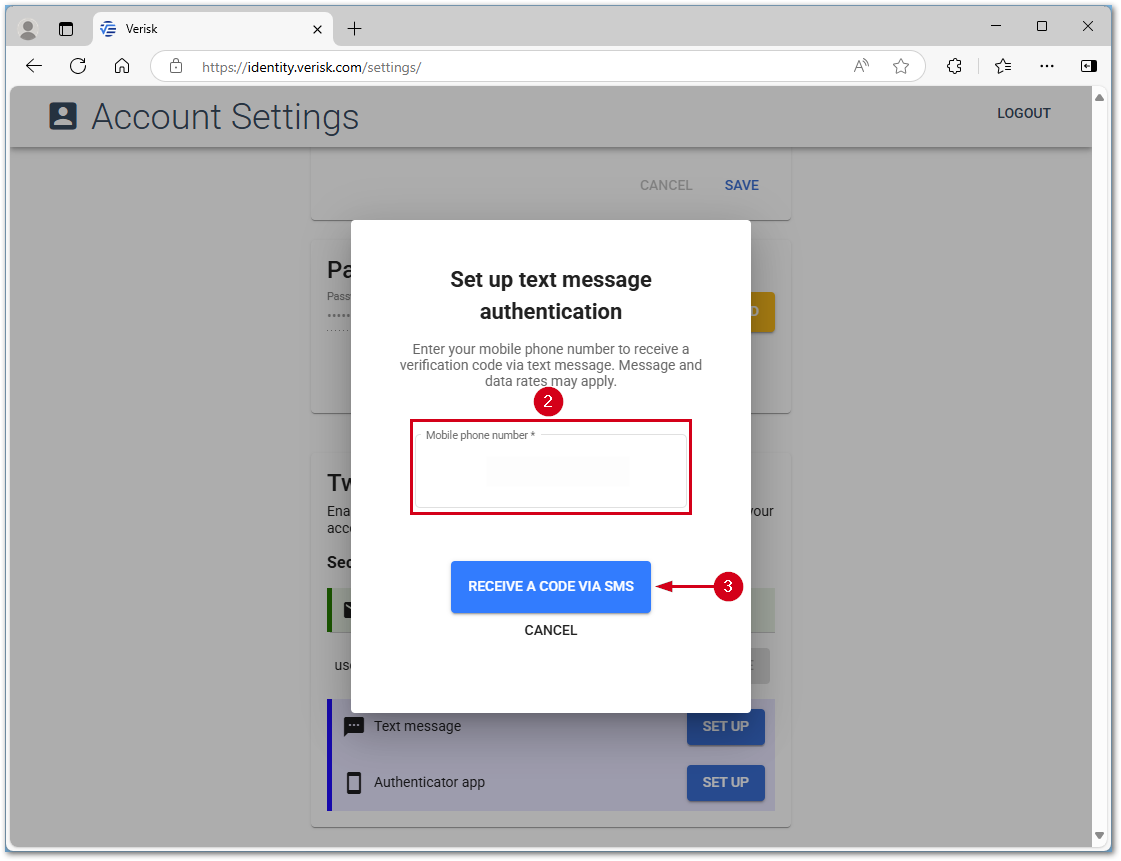Open the Edge sidebar icon
This screenshot has height=861, width=1121.
tap(1089, 66)
